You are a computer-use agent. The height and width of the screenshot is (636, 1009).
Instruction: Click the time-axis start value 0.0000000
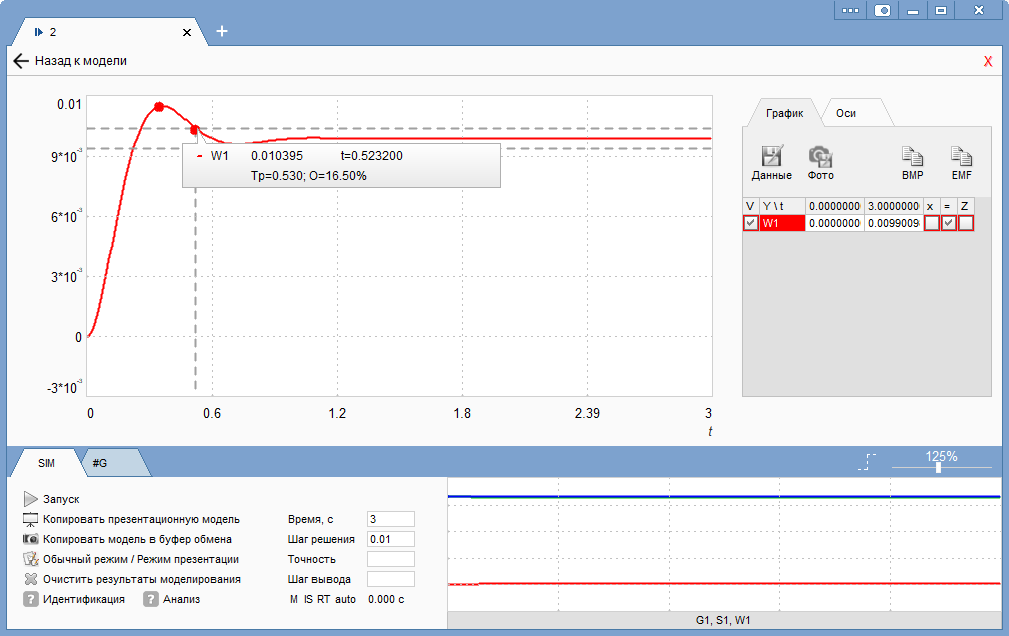tap(834, 206)
